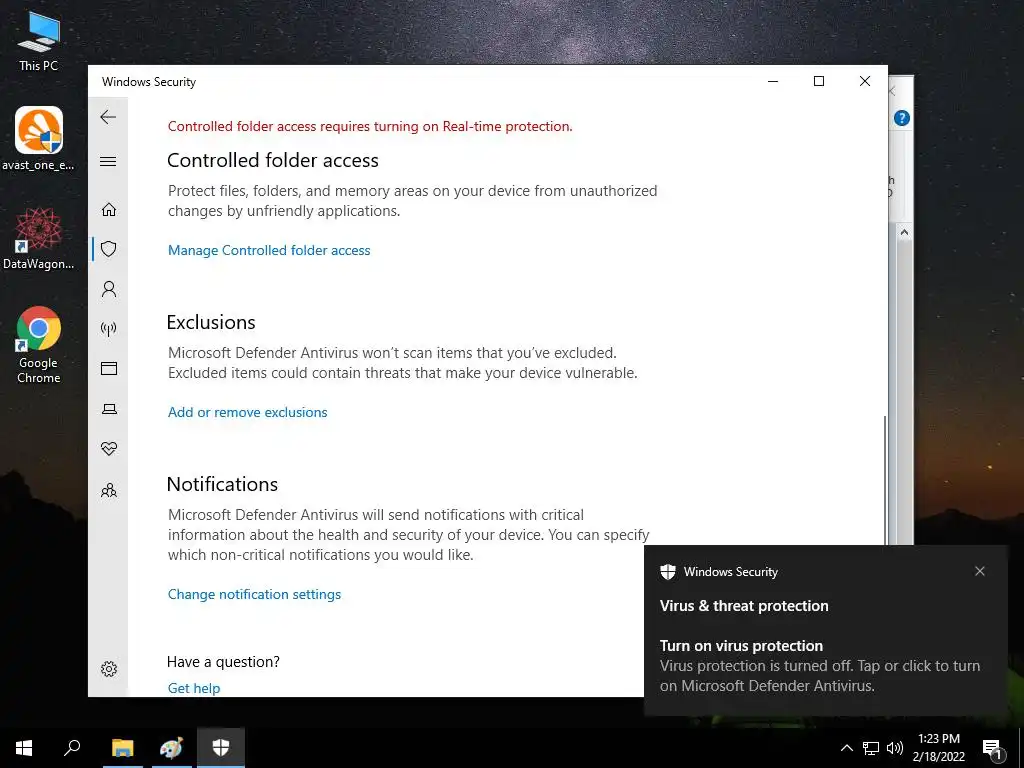Viewport: 1024px width, 768px height.
Task: Click the volume speaker tray icon
Action: (895, 748)
